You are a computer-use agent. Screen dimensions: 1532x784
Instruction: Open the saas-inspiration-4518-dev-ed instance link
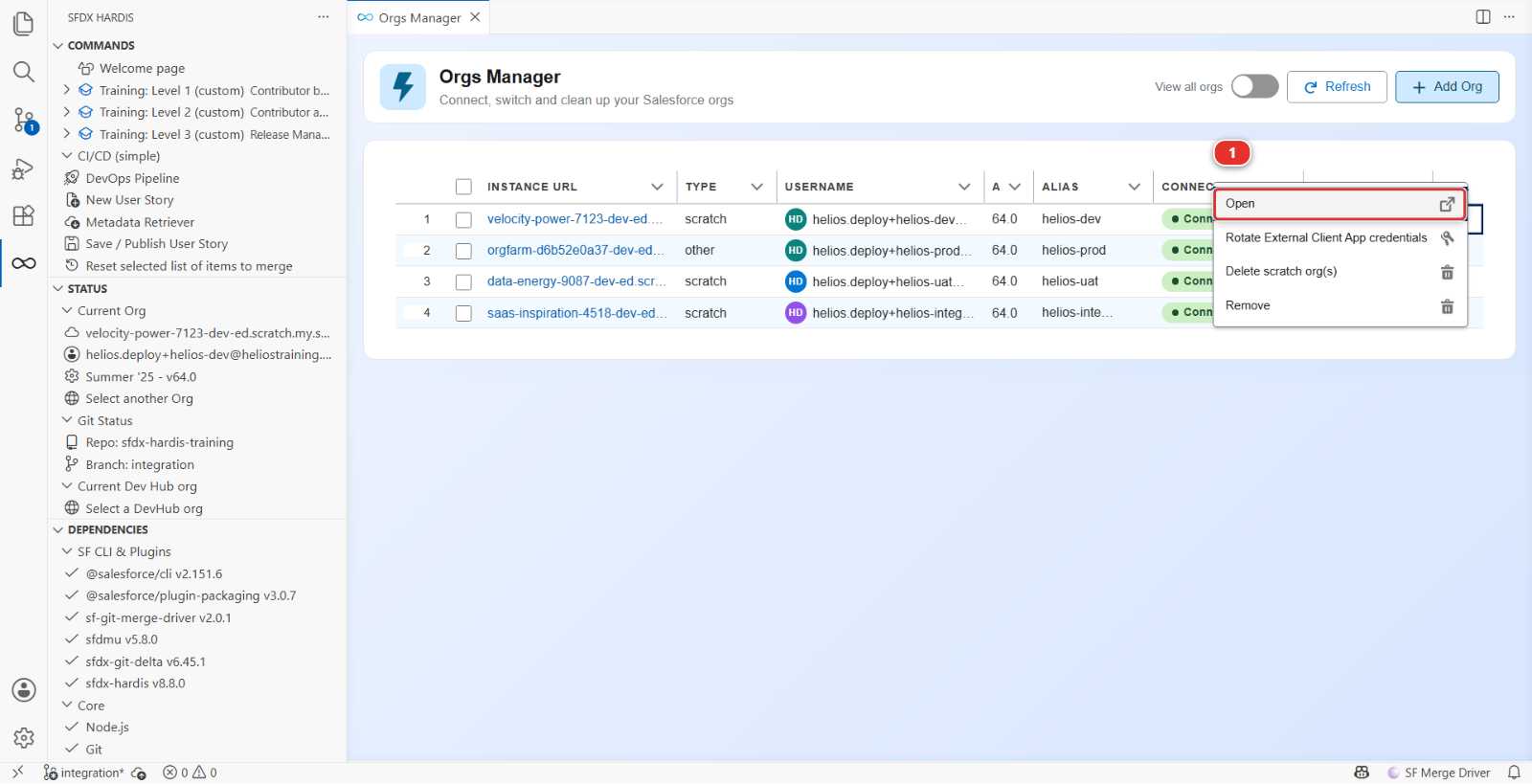577,313
